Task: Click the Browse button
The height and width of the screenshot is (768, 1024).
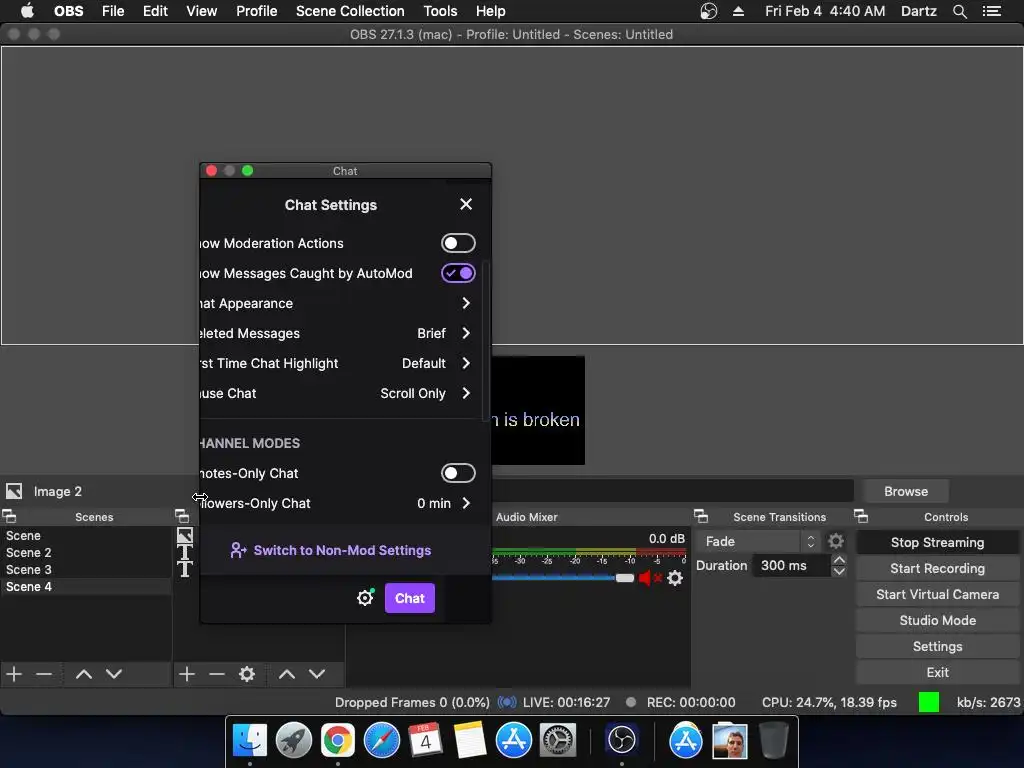Action: [906, 491]
